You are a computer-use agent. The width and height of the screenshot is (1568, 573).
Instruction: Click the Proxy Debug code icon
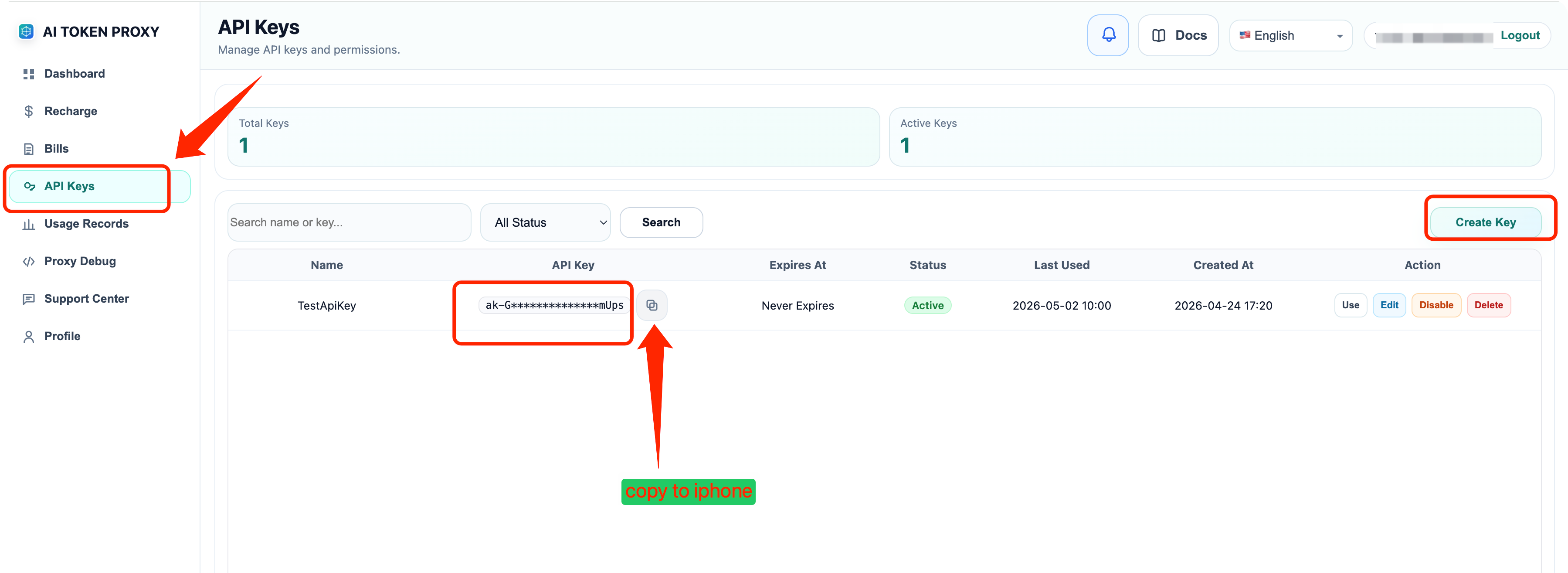[29, 262]
